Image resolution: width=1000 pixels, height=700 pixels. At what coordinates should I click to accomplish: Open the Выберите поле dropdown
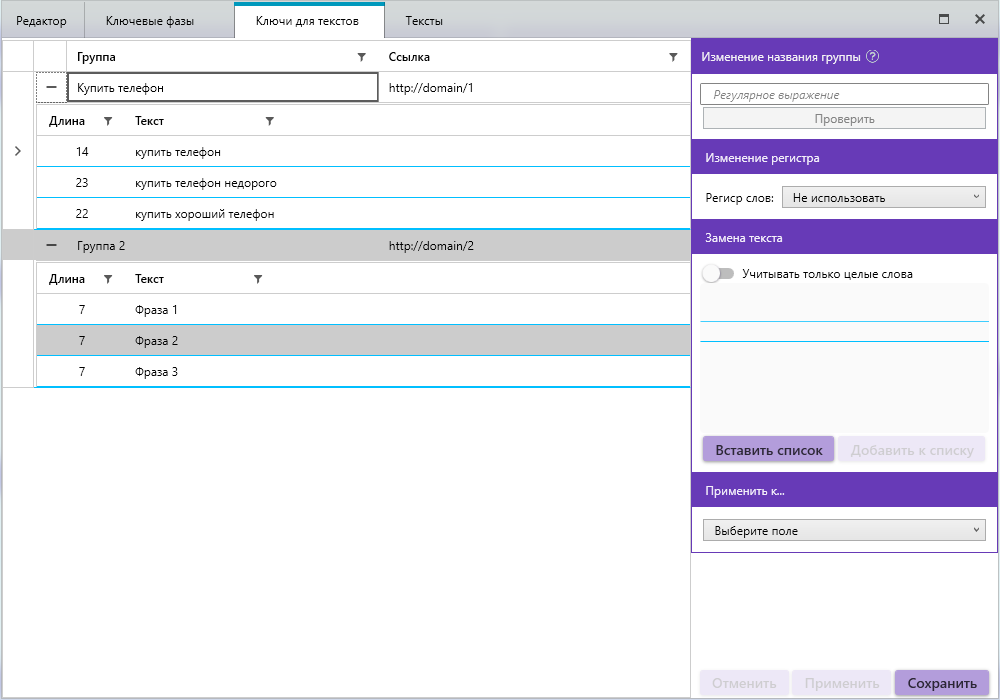tap(844, 531)
